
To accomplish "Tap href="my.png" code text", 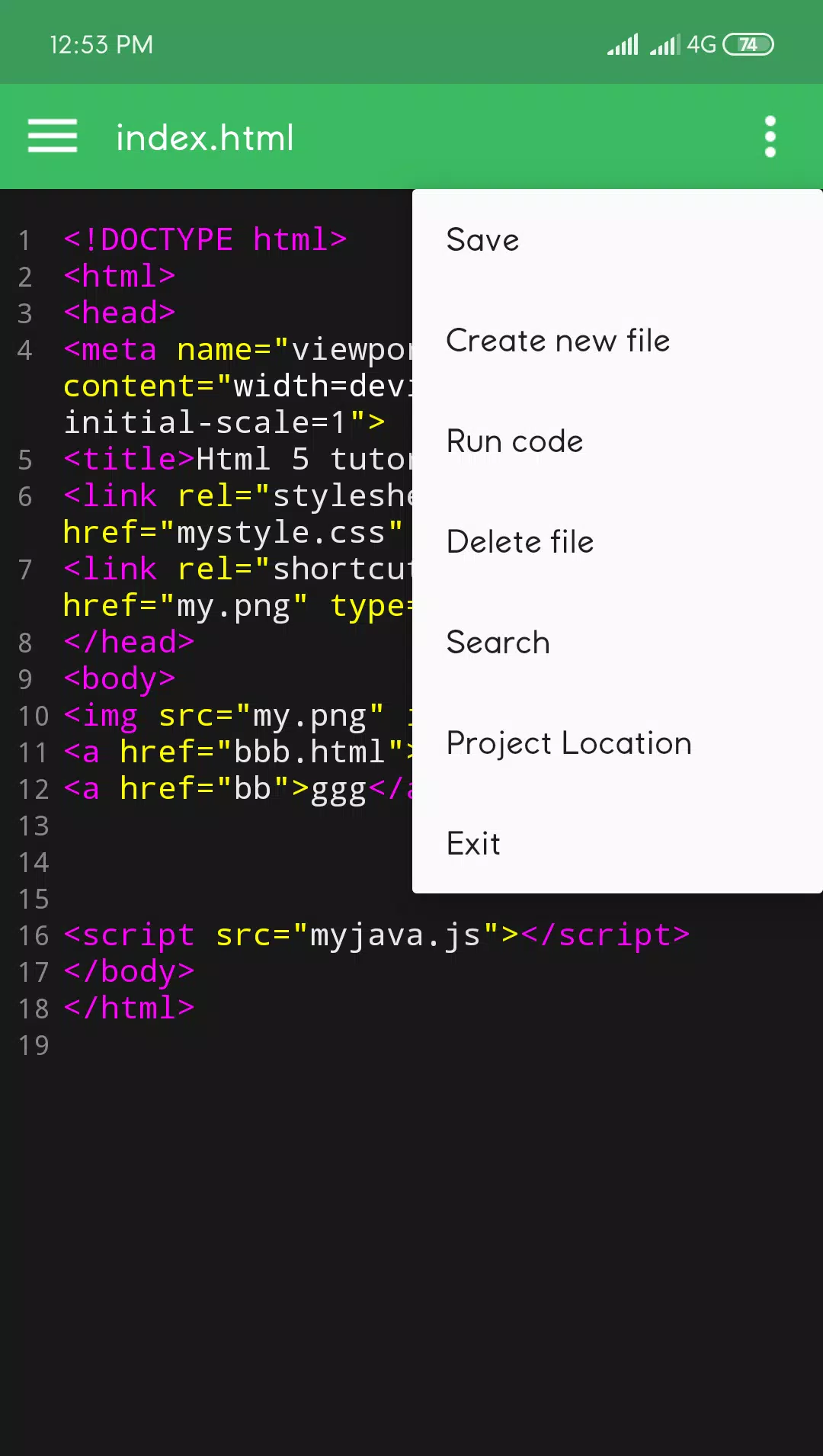I will coord(186,606).
